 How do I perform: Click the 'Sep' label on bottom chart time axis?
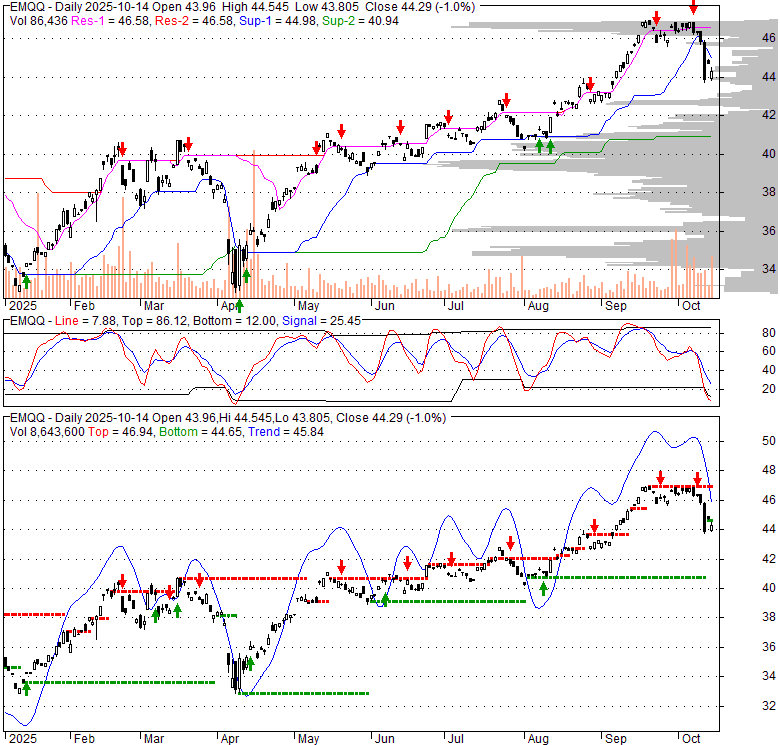click(x=615, y=739)
